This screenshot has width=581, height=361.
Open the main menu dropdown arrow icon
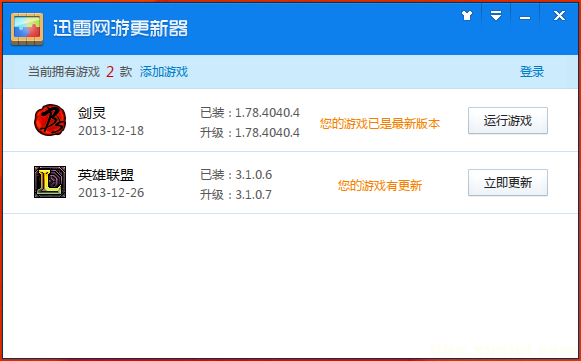pyautogui.click(x=496, y=16)
